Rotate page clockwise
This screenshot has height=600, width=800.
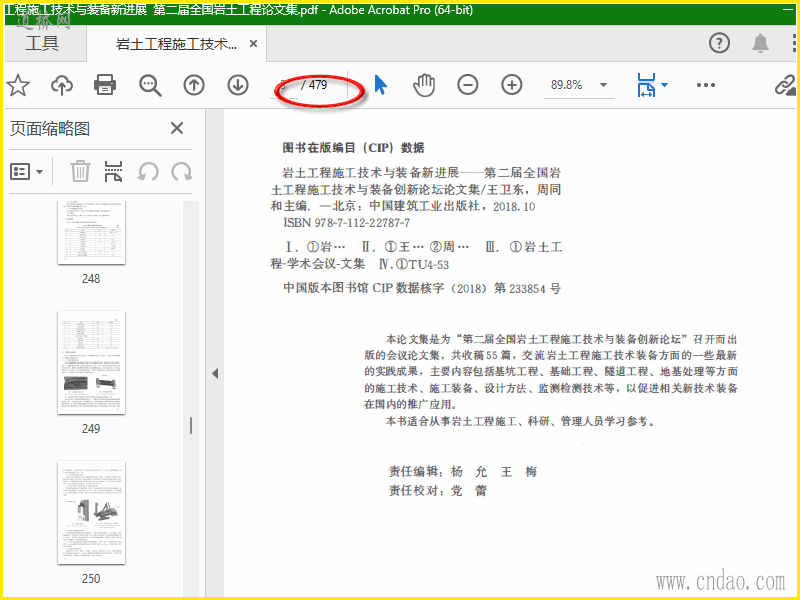pyautogui.click(x=182, y=172)
